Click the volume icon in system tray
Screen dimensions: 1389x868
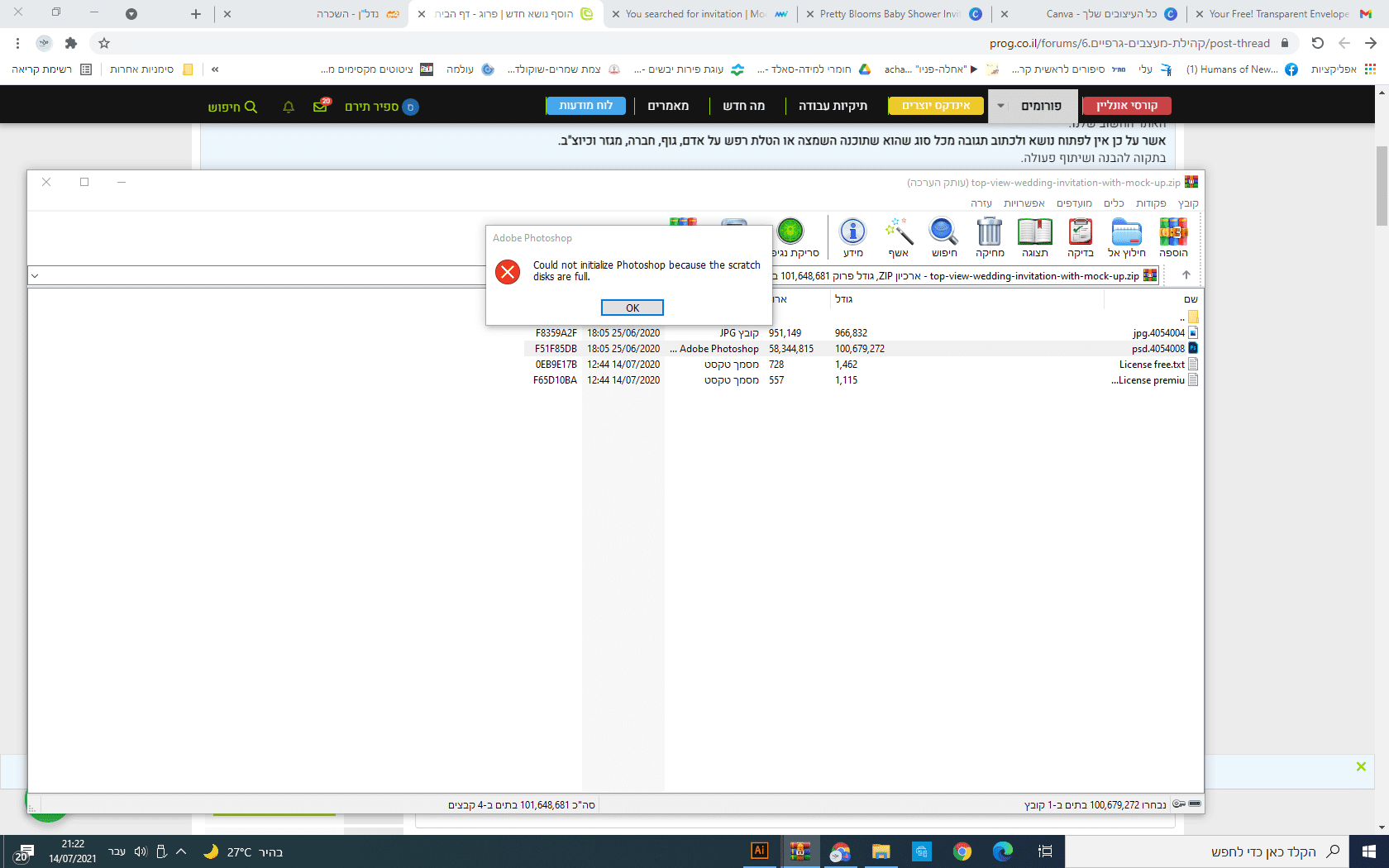(140, 851)
